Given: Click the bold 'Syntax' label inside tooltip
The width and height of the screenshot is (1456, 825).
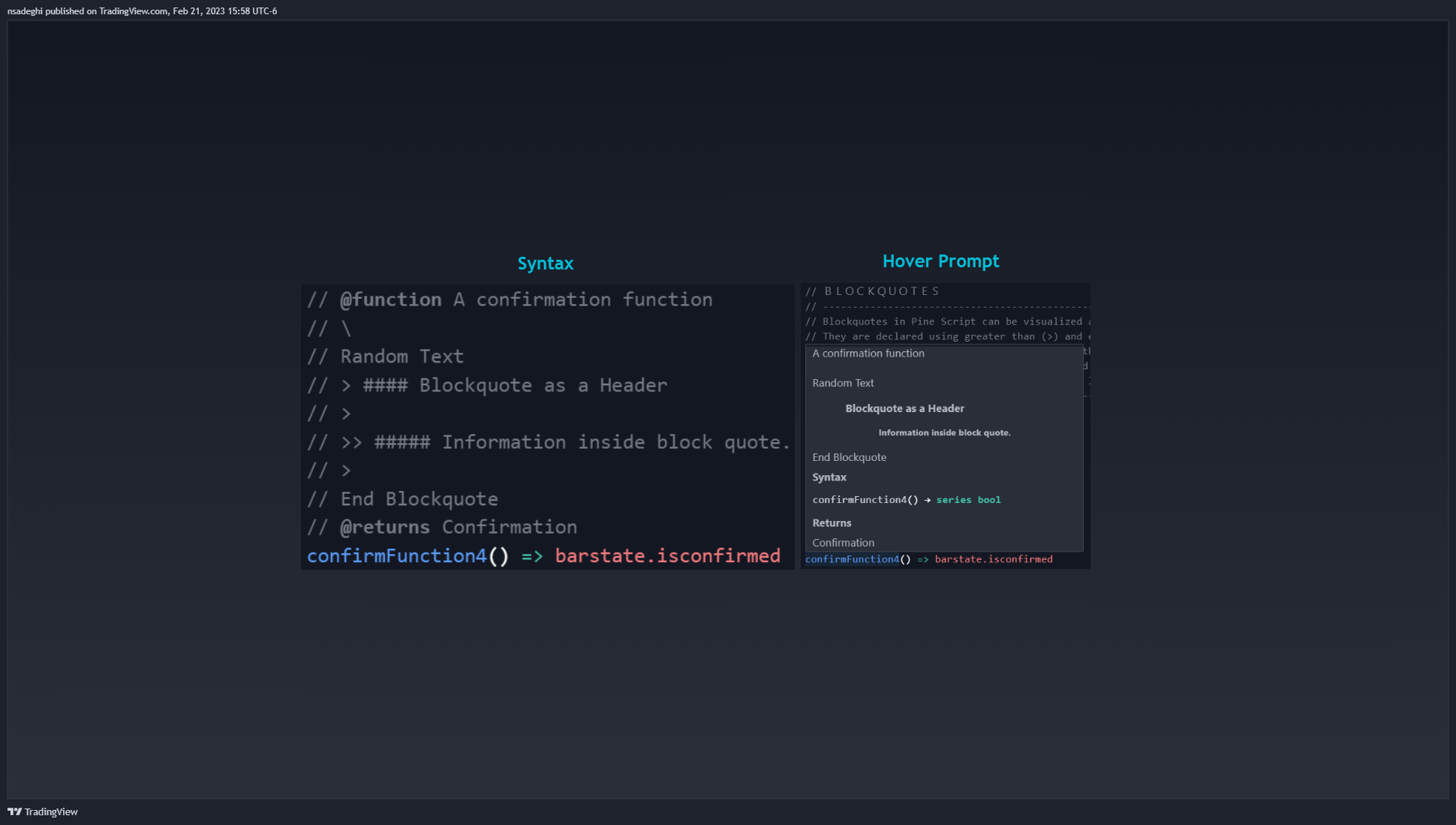Looking at the screenshot, I should 829,477.
